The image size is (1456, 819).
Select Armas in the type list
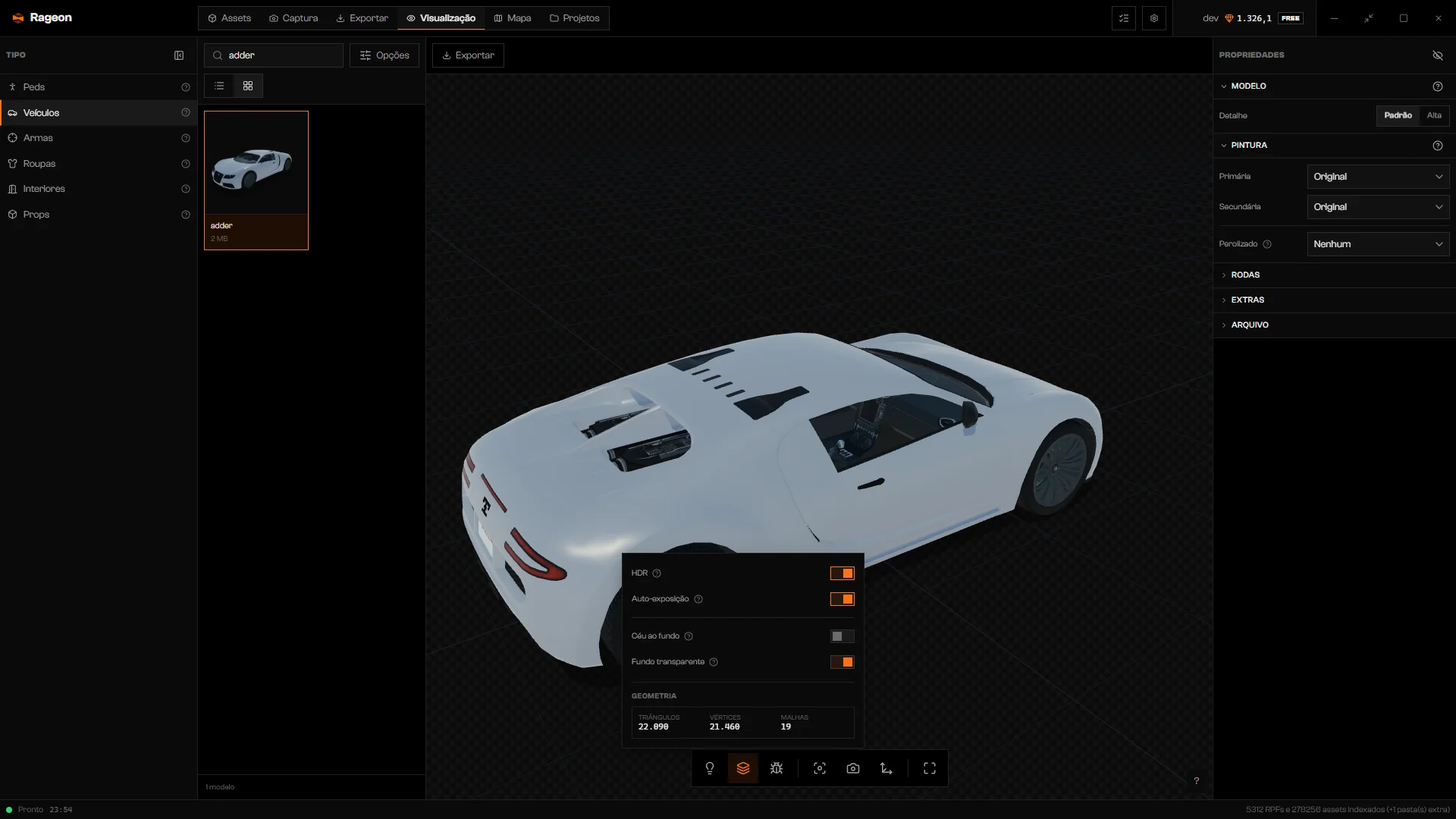99,138
